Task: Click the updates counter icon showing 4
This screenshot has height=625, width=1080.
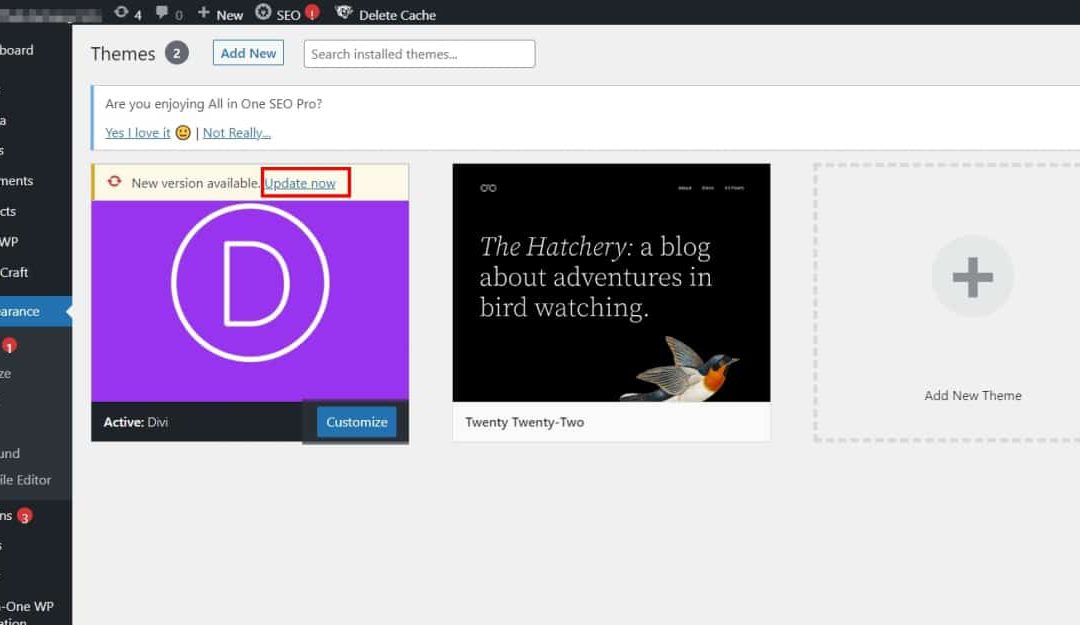Action: [127, 13]
